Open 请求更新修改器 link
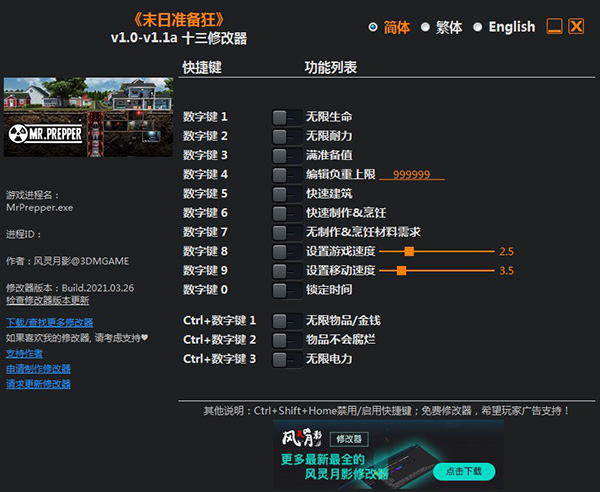Screen dimensions: 600x492 coord(38,384)
